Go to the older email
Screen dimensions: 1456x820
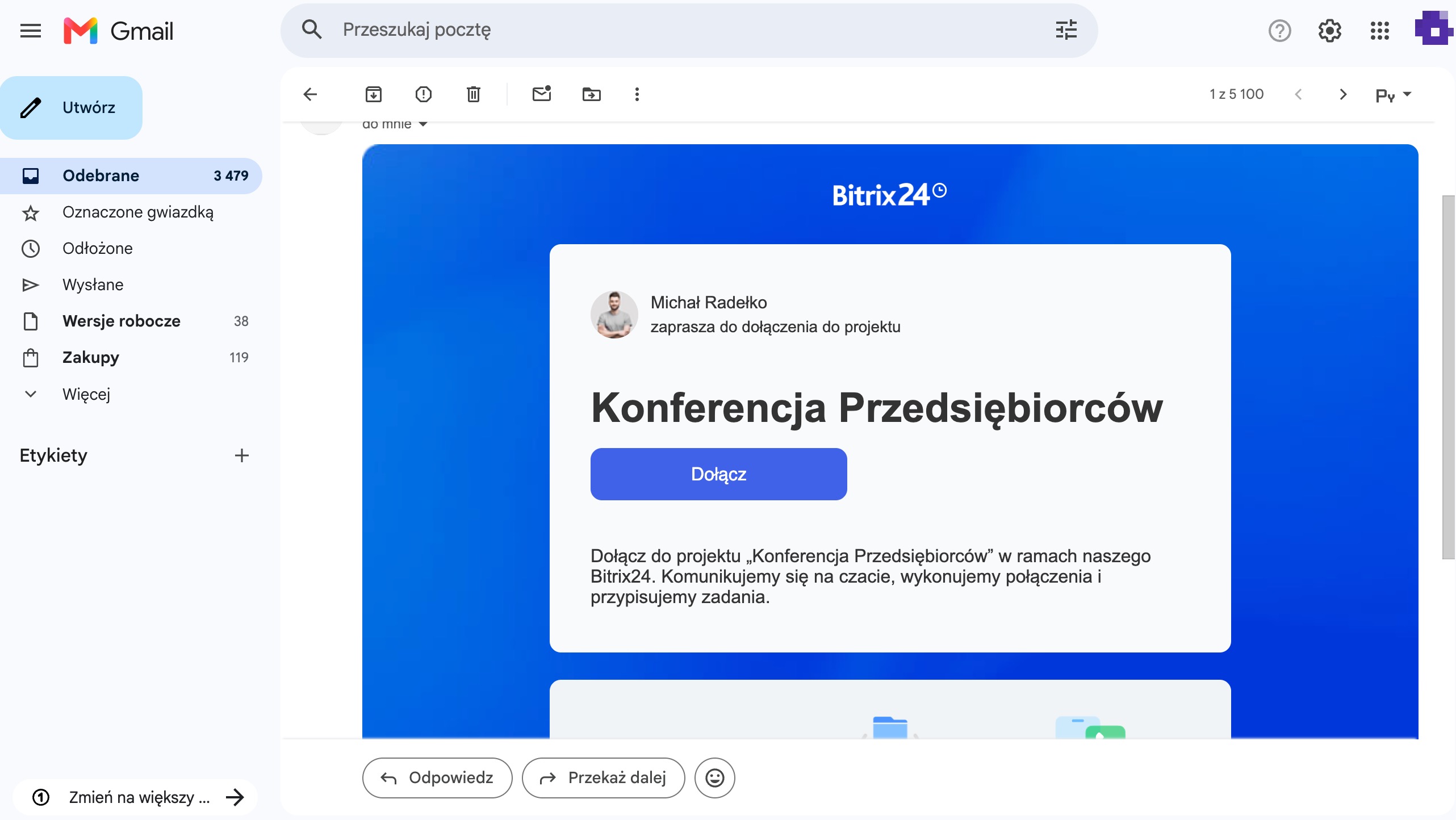[x=1342, y=94]
